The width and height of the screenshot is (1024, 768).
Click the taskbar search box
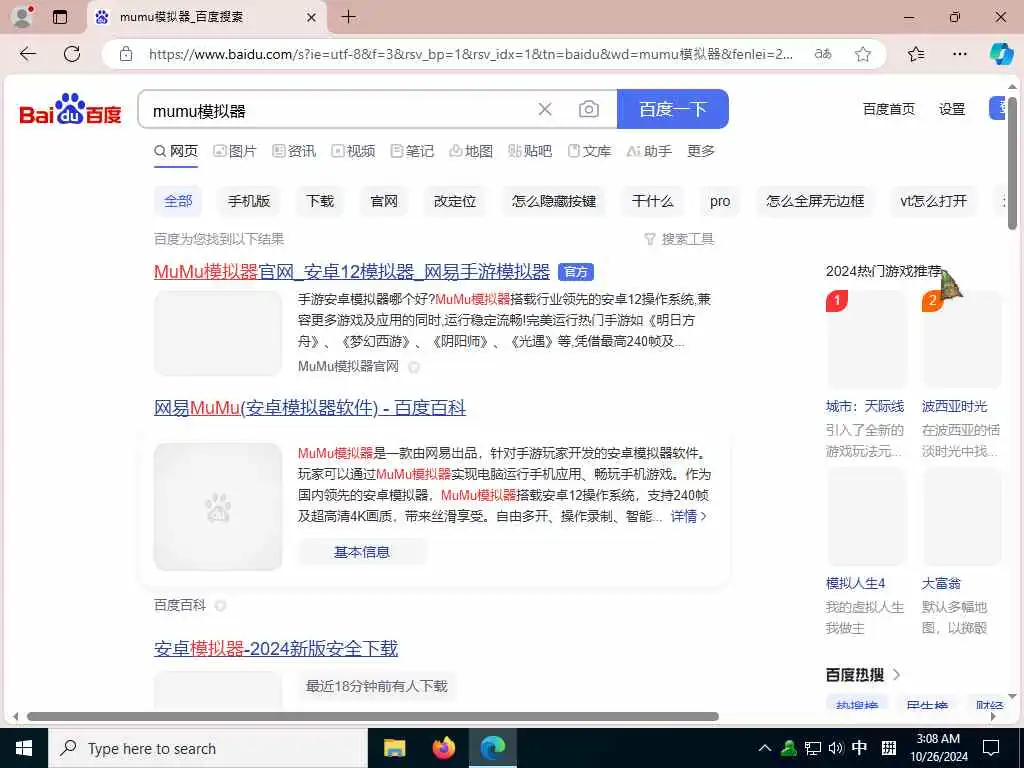[x=208, y=748]
